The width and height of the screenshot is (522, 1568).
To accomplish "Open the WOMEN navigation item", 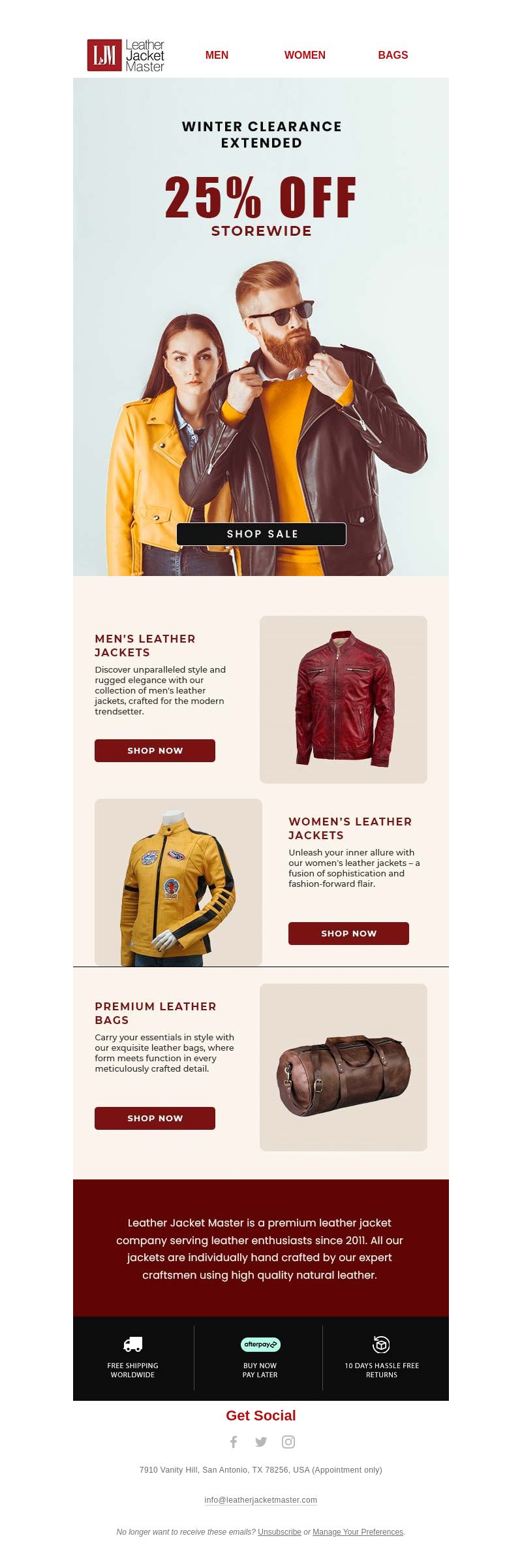I will (x=305, y=55).
